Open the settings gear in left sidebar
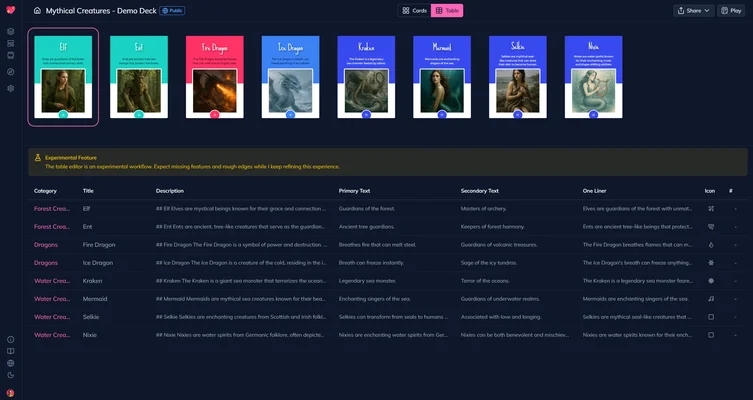This screenshot has width=753, height=400. click(10, 88)
